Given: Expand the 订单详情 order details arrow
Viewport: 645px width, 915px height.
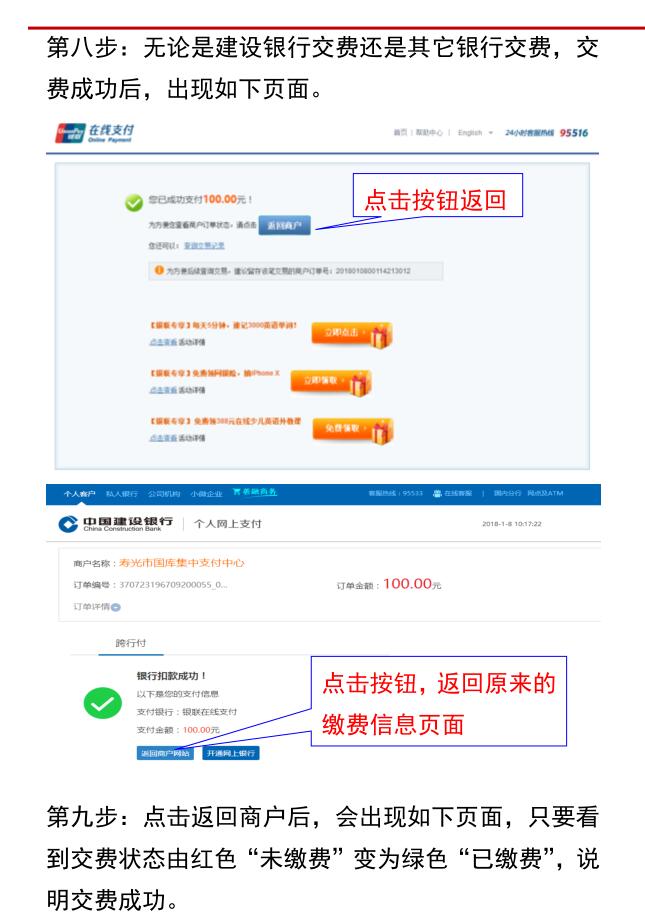Looking at the screenshot, I should pos(116,607).
